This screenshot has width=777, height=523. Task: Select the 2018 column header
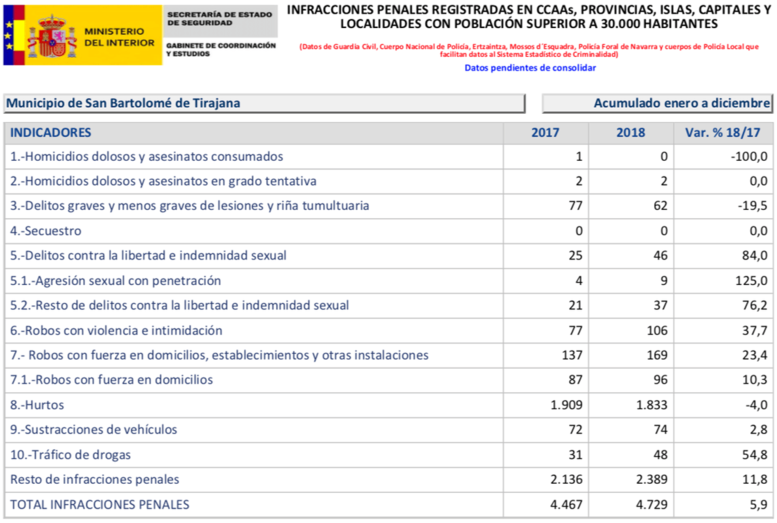[x=631, y=132]
